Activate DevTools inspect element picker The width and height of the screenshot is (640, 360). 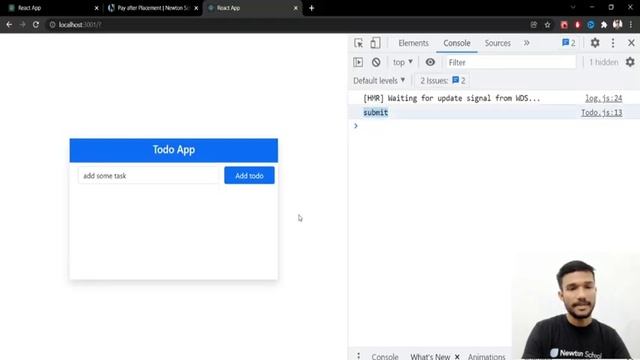pos(358,43)
